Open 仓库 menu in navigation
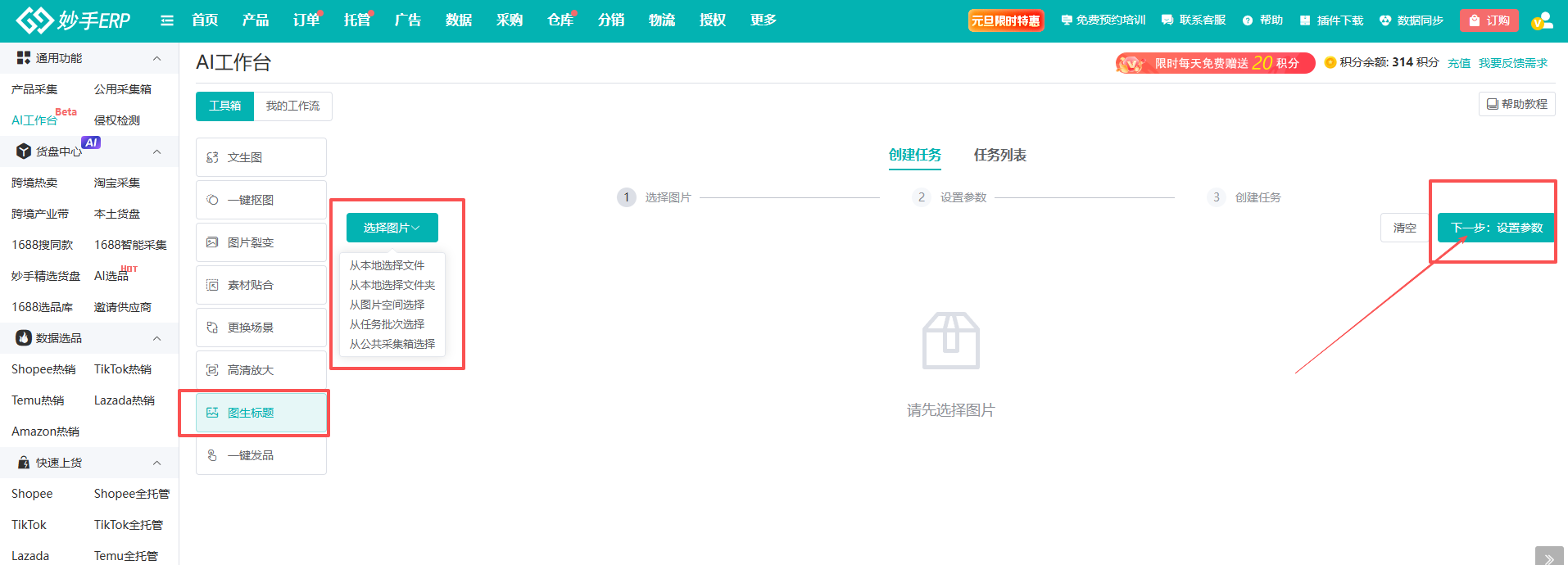 coord(560,20)
